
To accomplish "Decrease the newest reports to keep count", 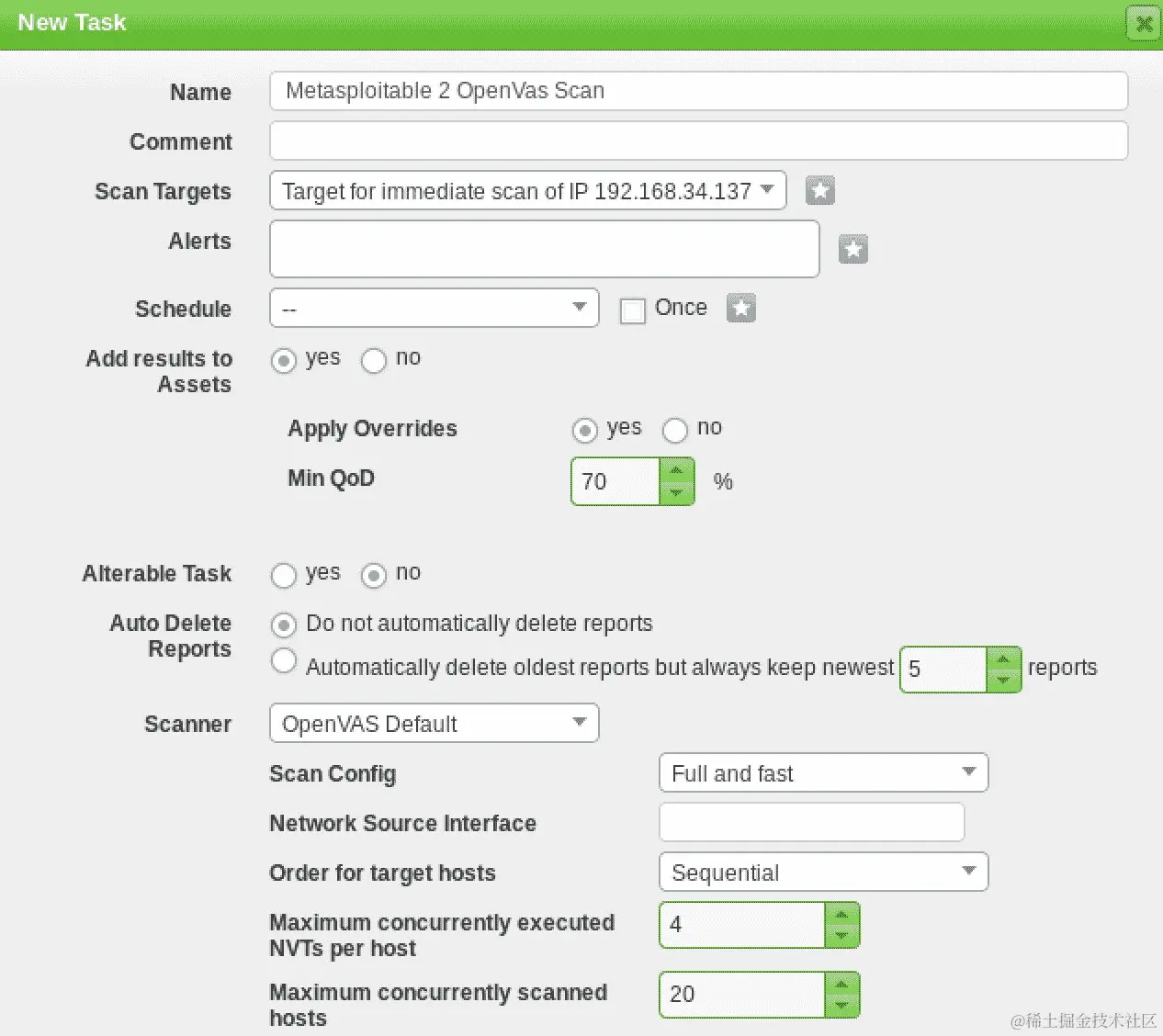I will tap(1004, 681).
